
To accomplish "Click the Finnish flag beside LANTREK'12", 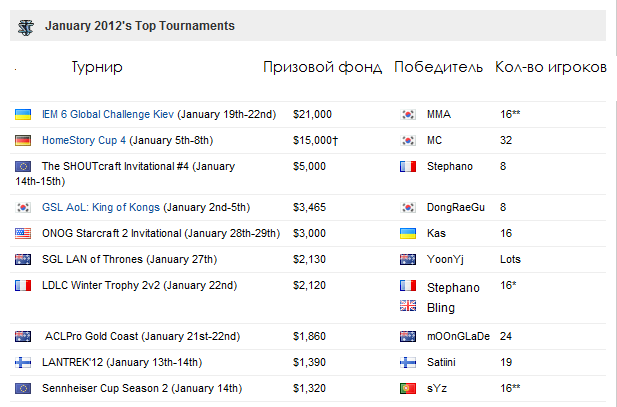I will (23, 363).
